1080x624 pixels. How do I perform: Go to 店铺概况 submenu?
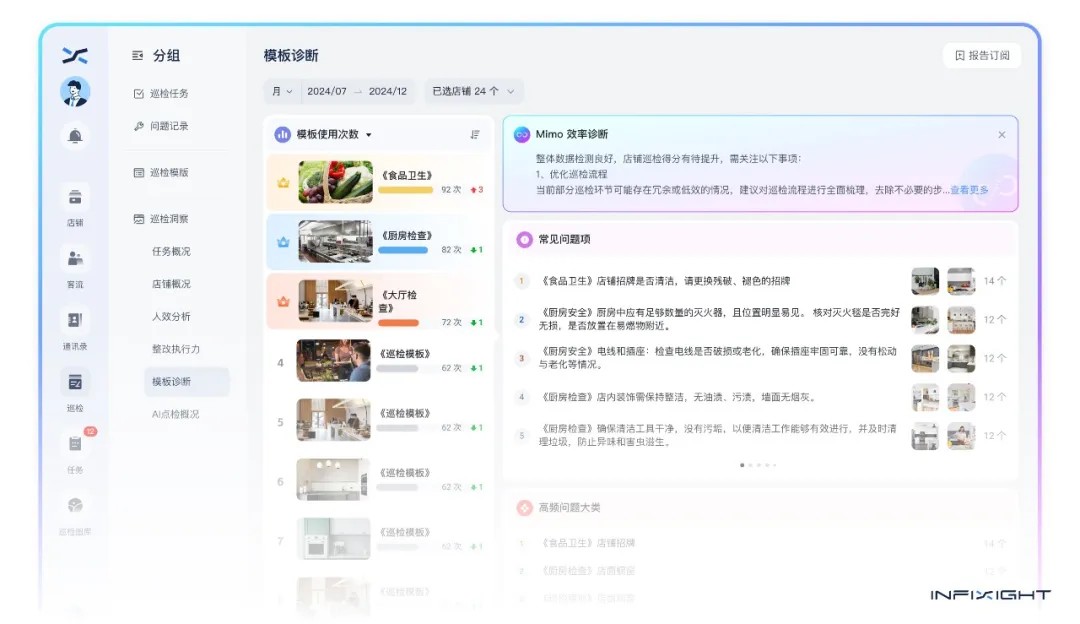[172, 284]
